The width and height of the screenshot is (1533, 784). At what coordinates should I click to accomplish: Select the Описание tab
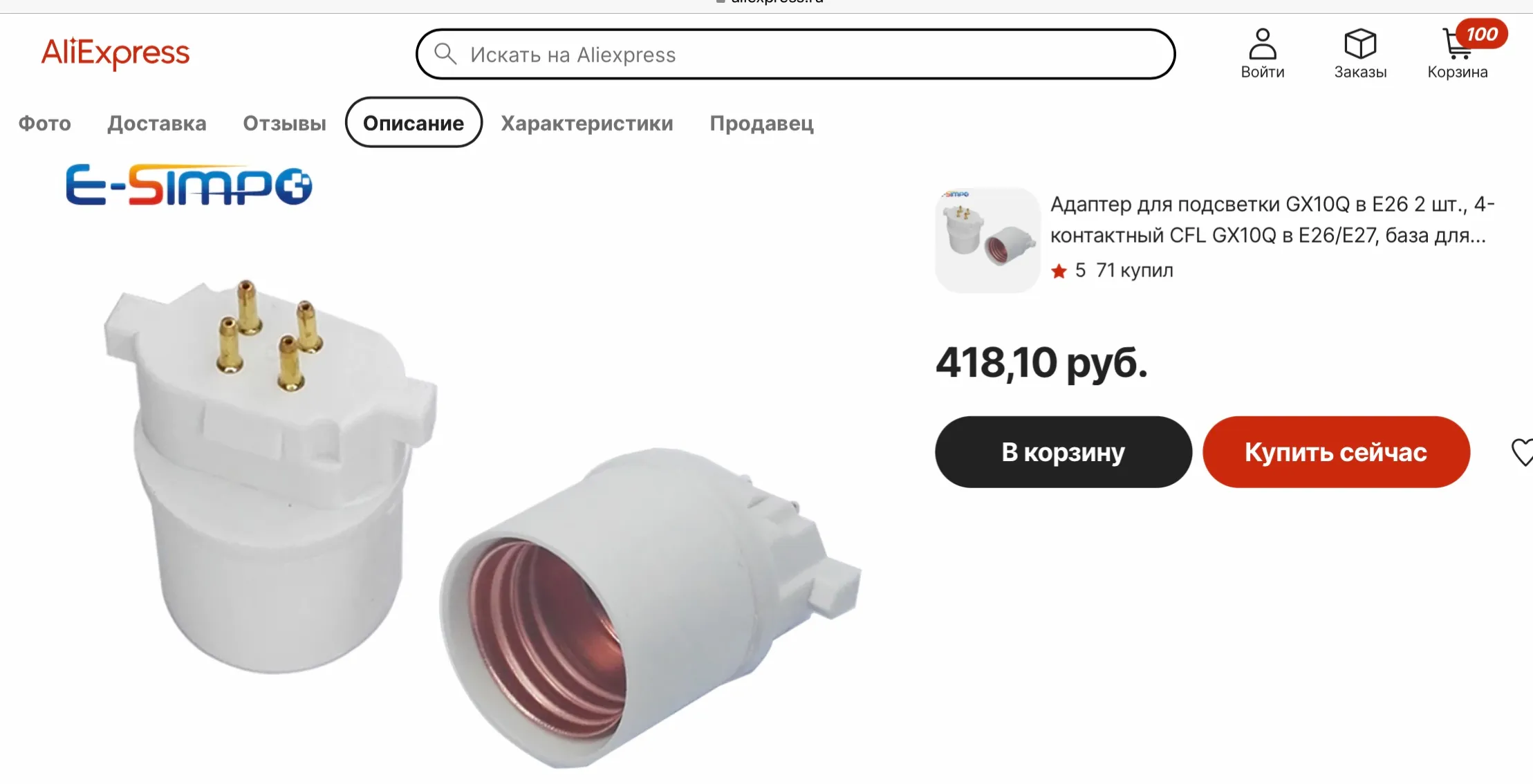point(414,122)
